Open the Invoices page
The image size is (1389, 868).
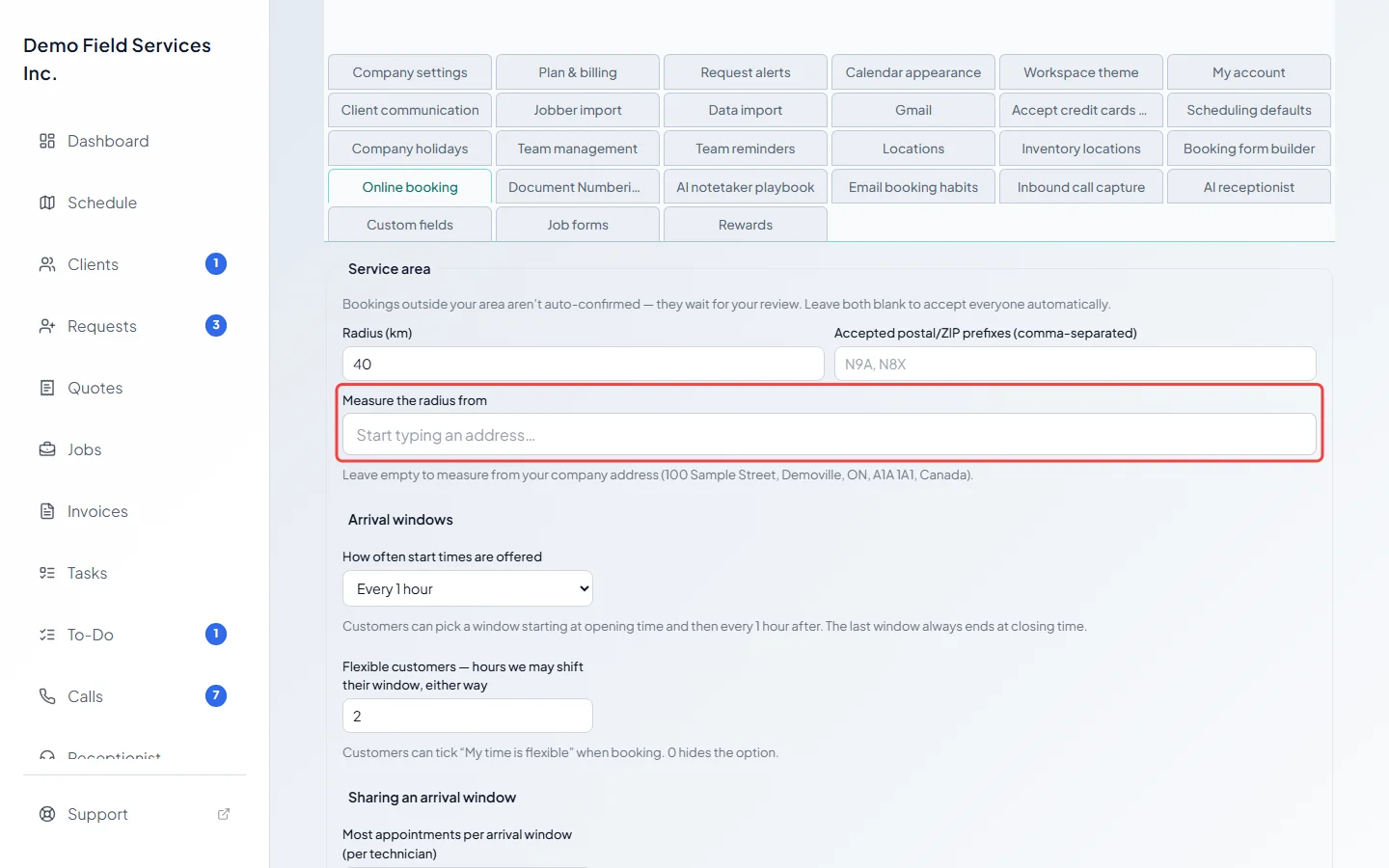pyautogui.click(x=135, y=511)
